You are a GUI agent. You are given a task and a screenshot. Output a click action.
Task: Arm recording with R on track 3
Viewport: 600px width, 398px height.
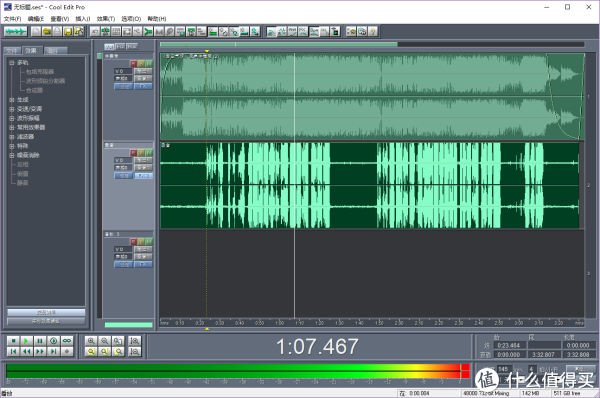pos(133,241)
